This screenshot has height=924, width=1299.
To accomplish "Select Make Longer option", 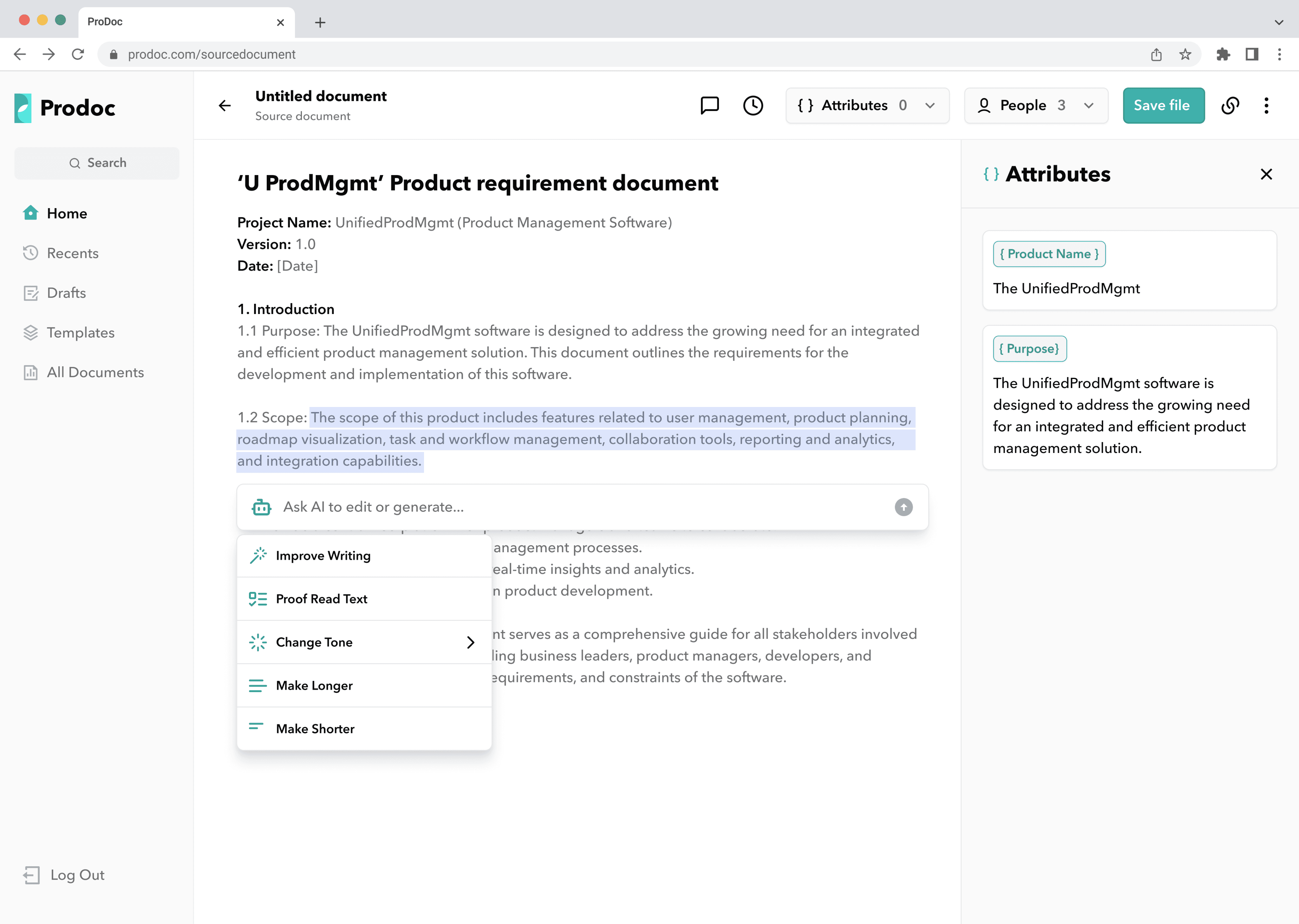I will (364, 685).
